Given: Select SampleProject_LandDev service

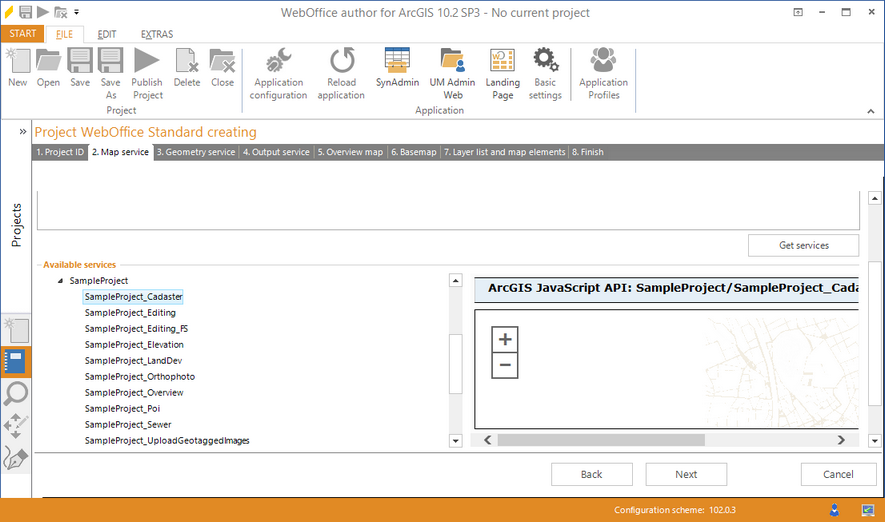Looking at the screenshot, I should tap(133, 361).
